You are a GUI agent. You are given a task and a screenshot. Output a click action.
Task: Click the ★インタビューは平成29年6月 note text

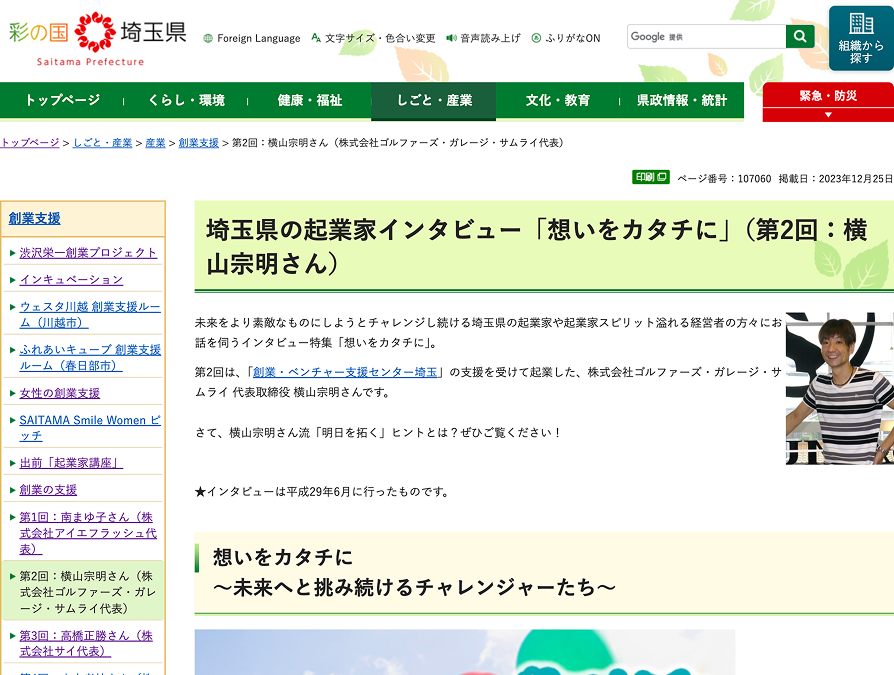322,491
